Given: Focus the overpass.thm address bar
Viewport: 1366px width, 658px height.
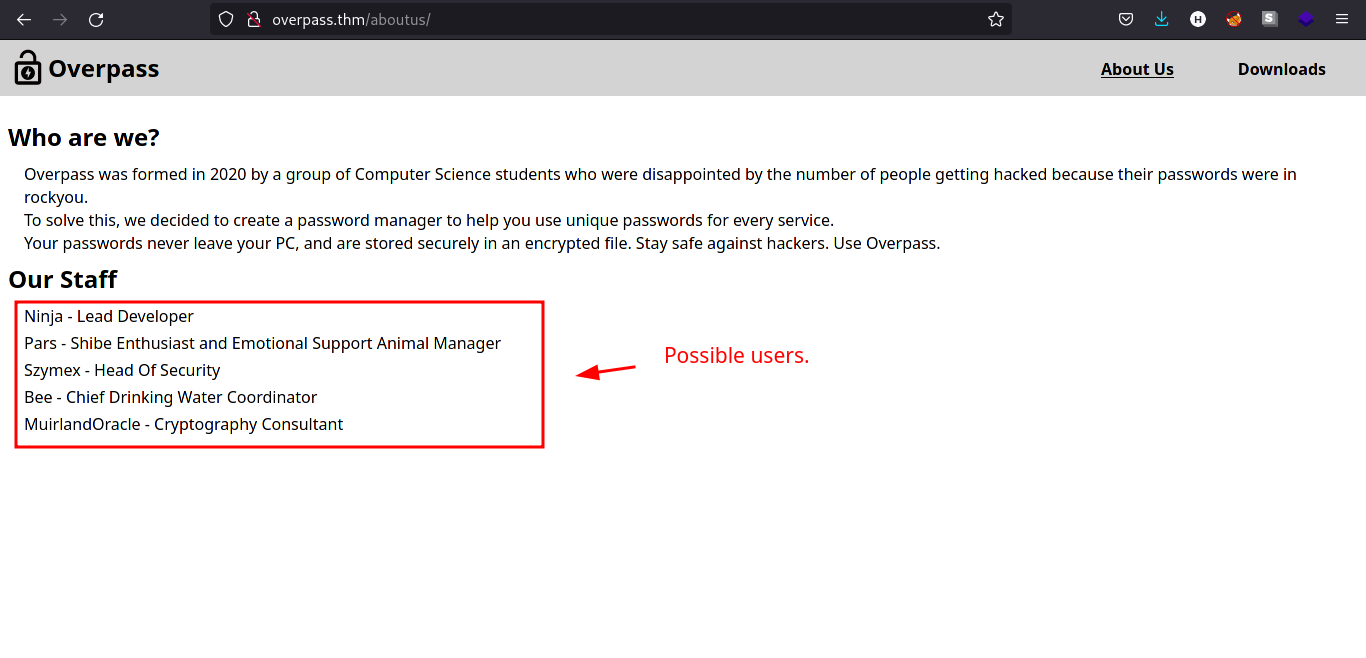Looking at the screenshot, I should (600, 19).
